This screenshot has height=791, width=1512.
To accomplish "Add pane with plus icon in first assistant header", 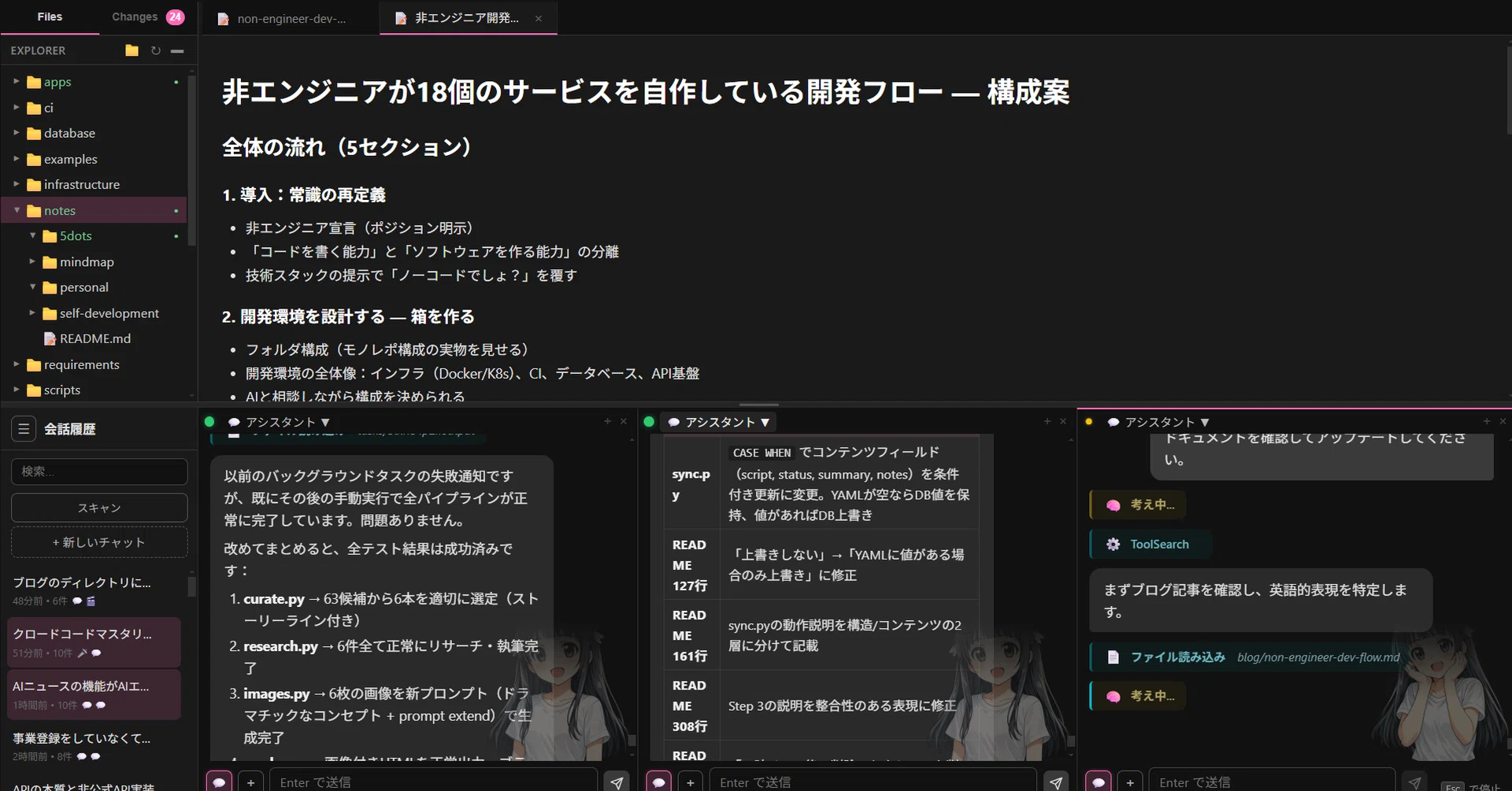I will click(607, 422).
